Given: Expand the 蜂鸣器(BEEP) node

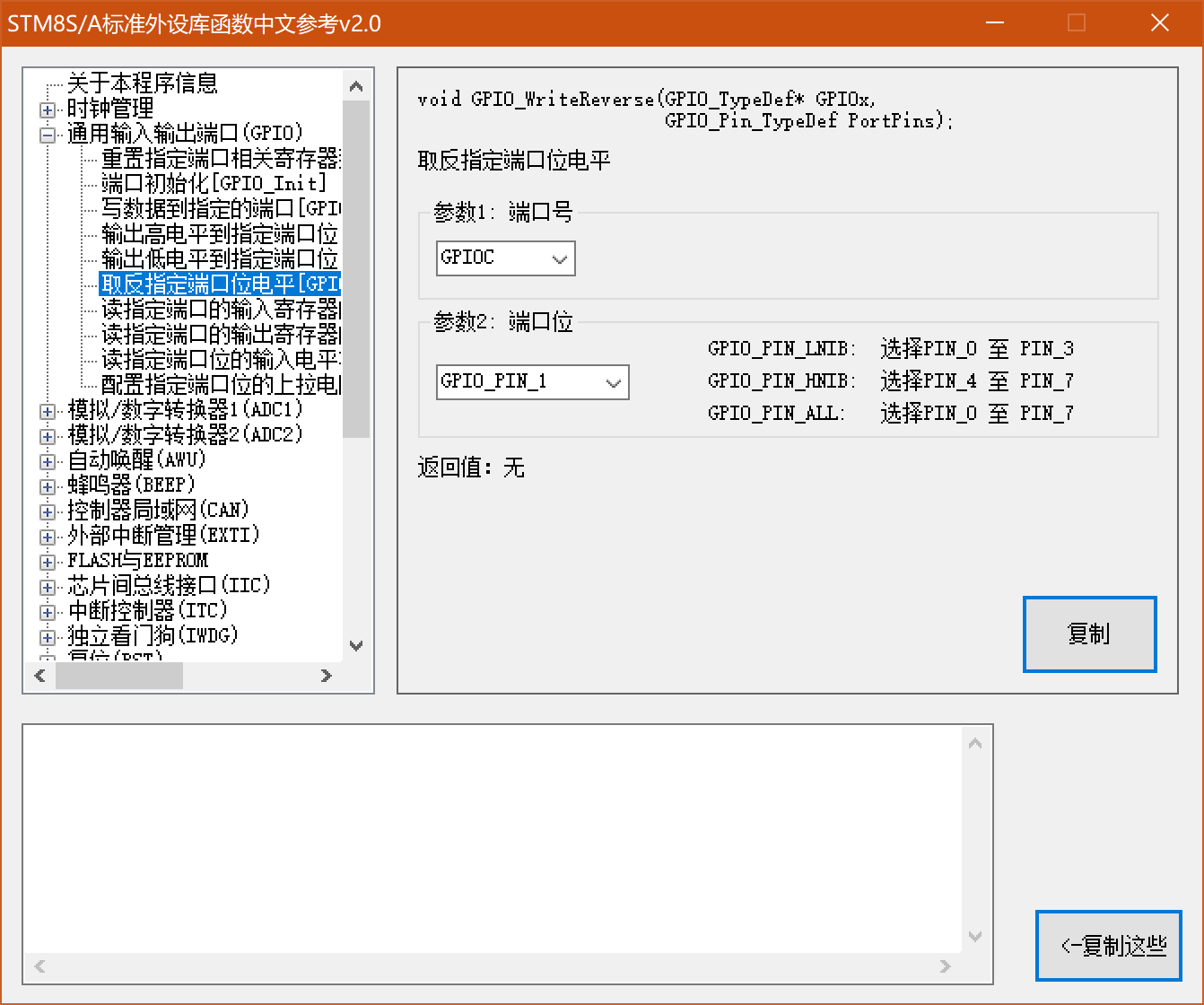Looking at the screenshot, I should [47, 485].
